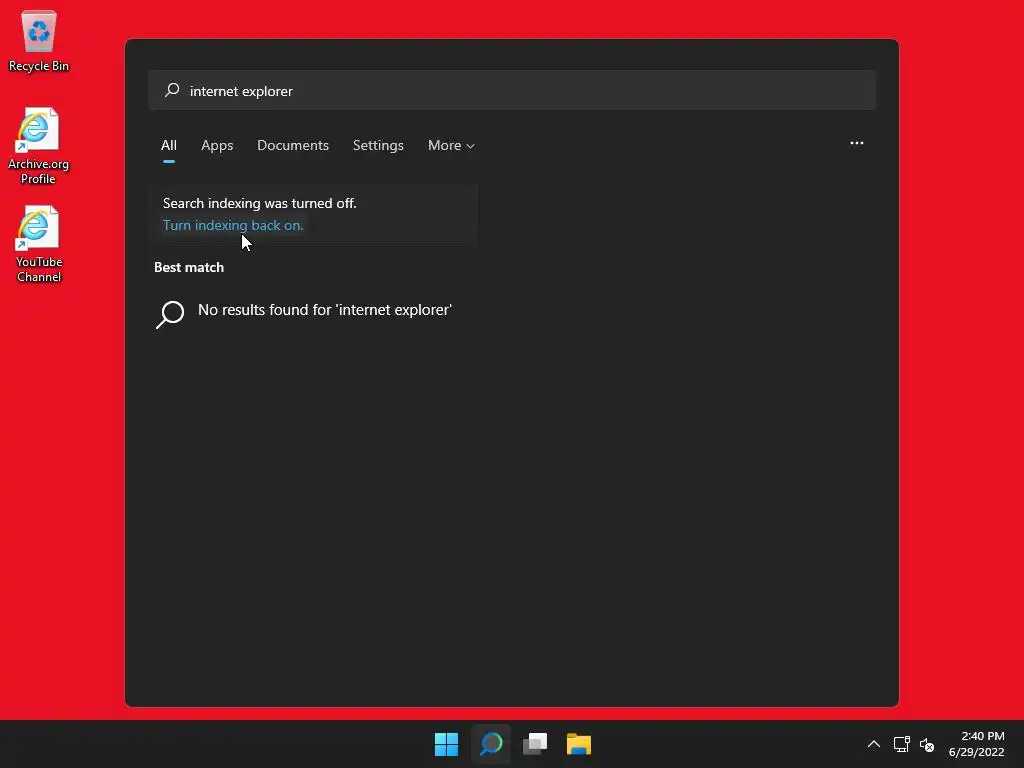The height and width of the screenshot is (768, 1024).
Task: Switch to the Documents search tab
Action: pos(293,145)
